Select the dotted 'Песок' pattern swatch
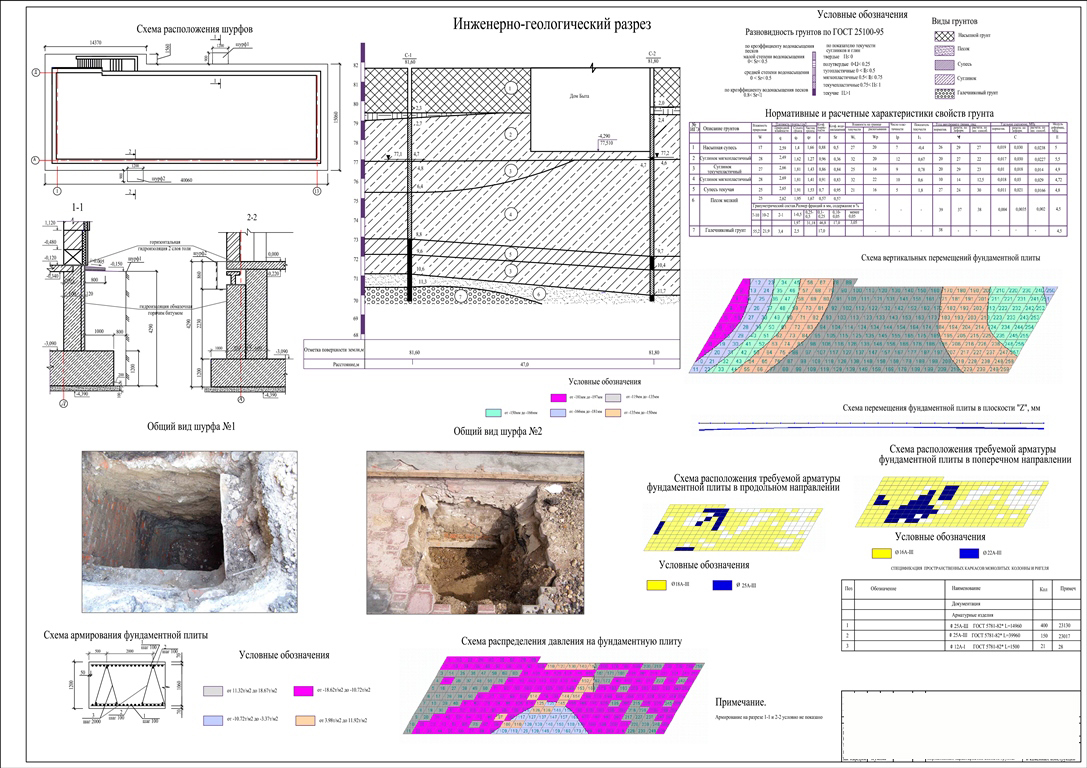Screen dimensions: 1087x768 (943, 50)
